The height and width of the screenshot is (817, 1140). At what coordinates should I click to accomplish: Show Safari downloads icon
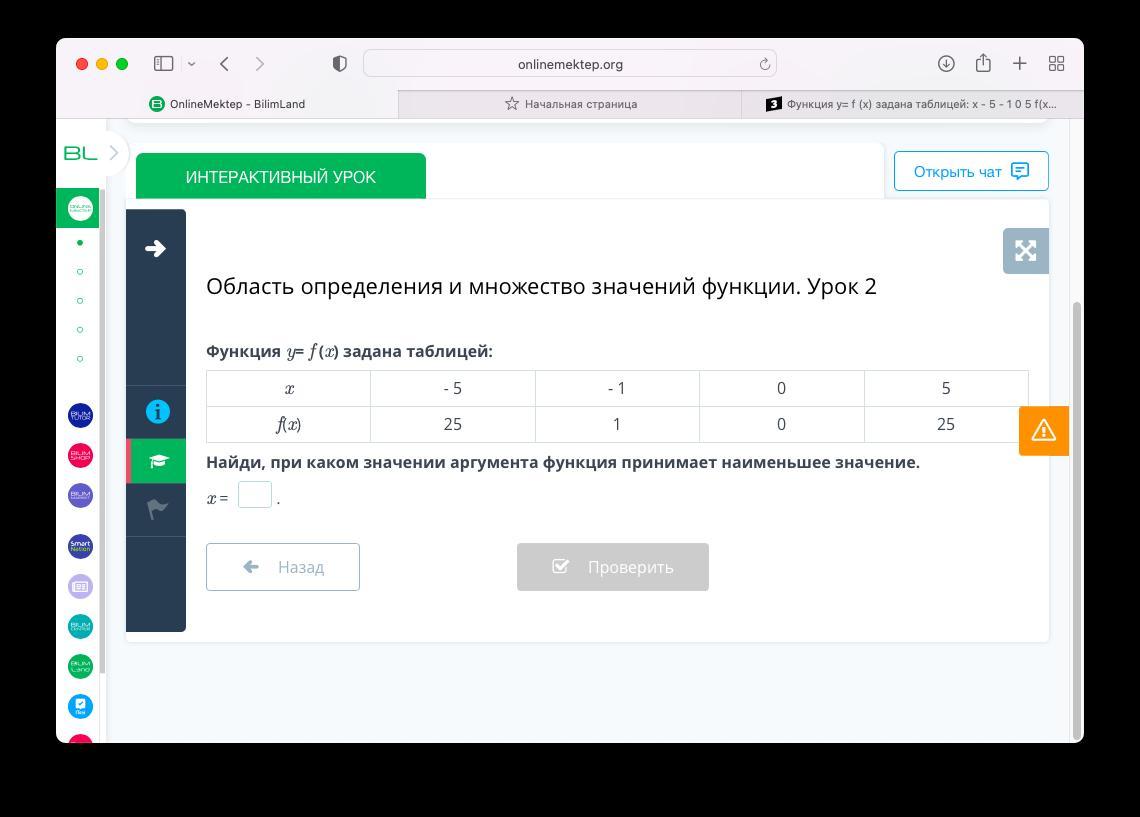(946, 64)
